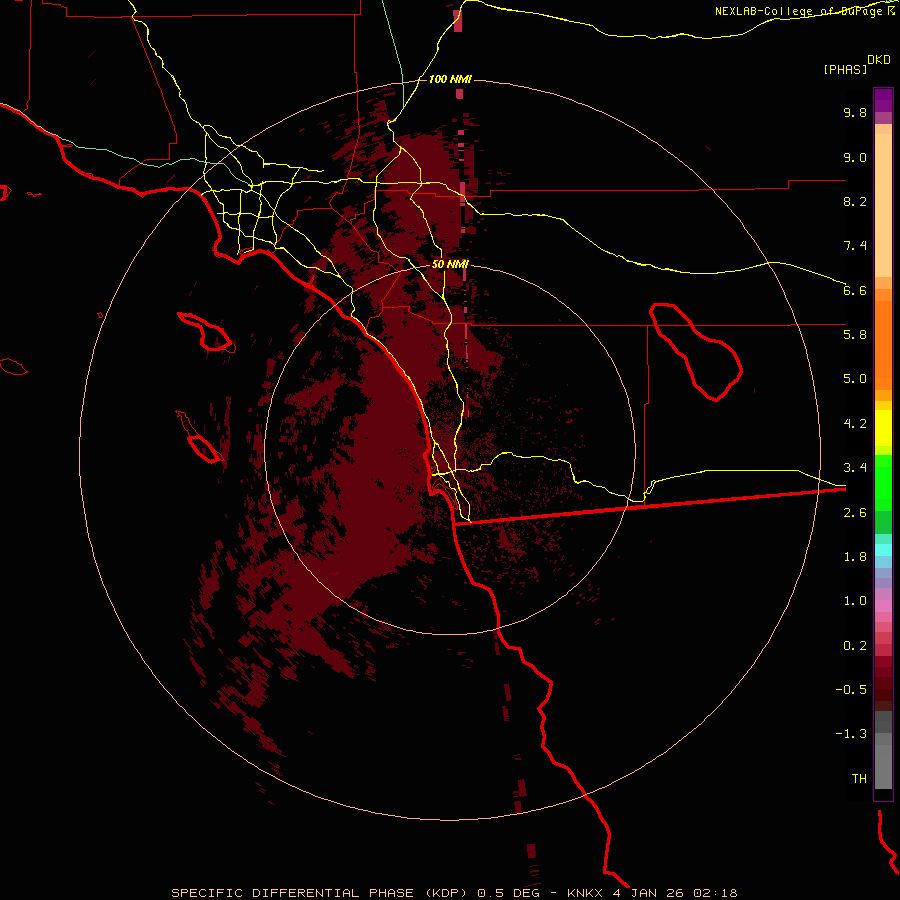This screenshot has height=900, width=900.
Task: Pick the light peach band of color bar
Action: click(883, 205)
